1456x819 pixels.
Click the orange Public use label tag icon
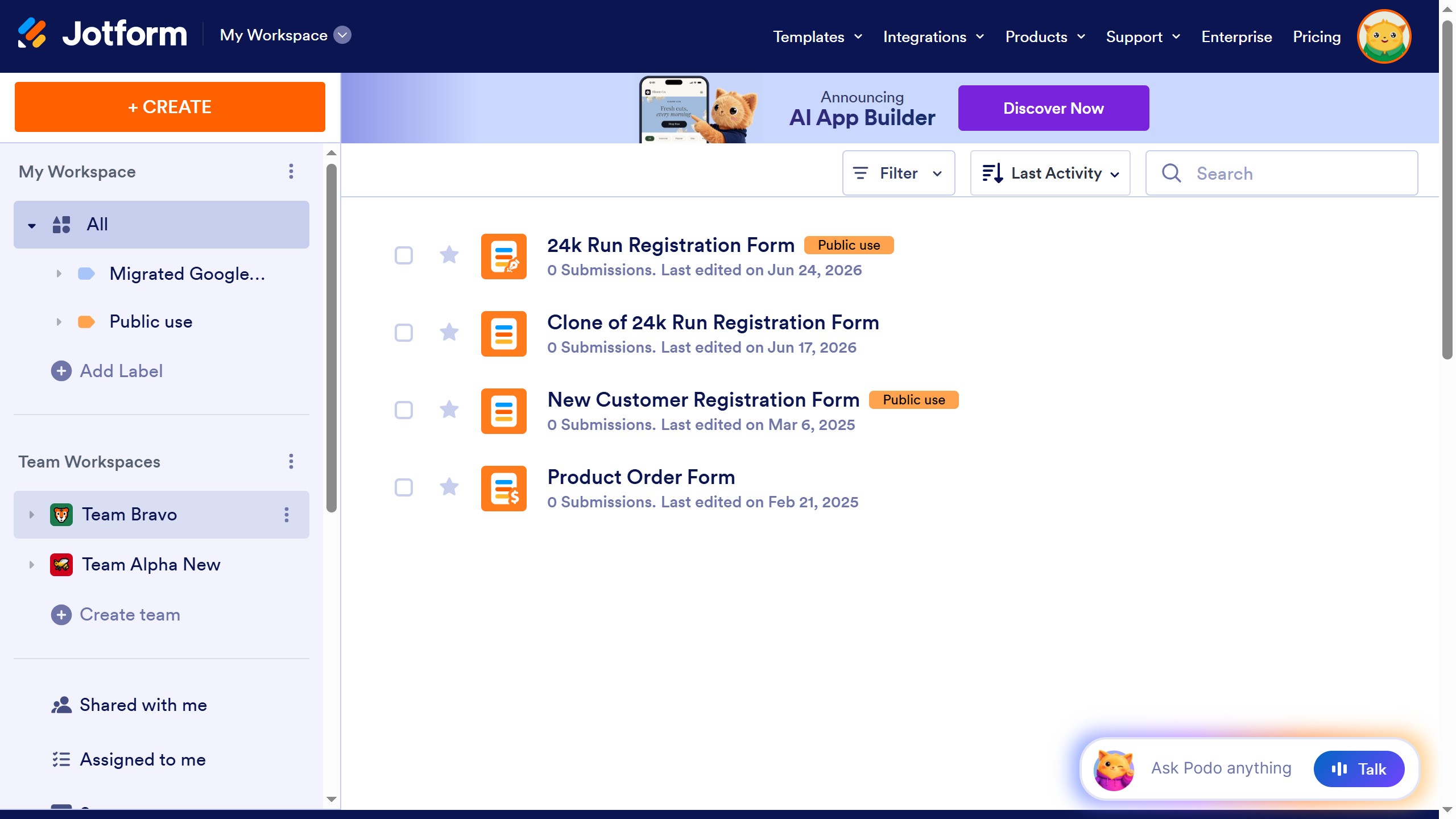(x=86, y=322)
